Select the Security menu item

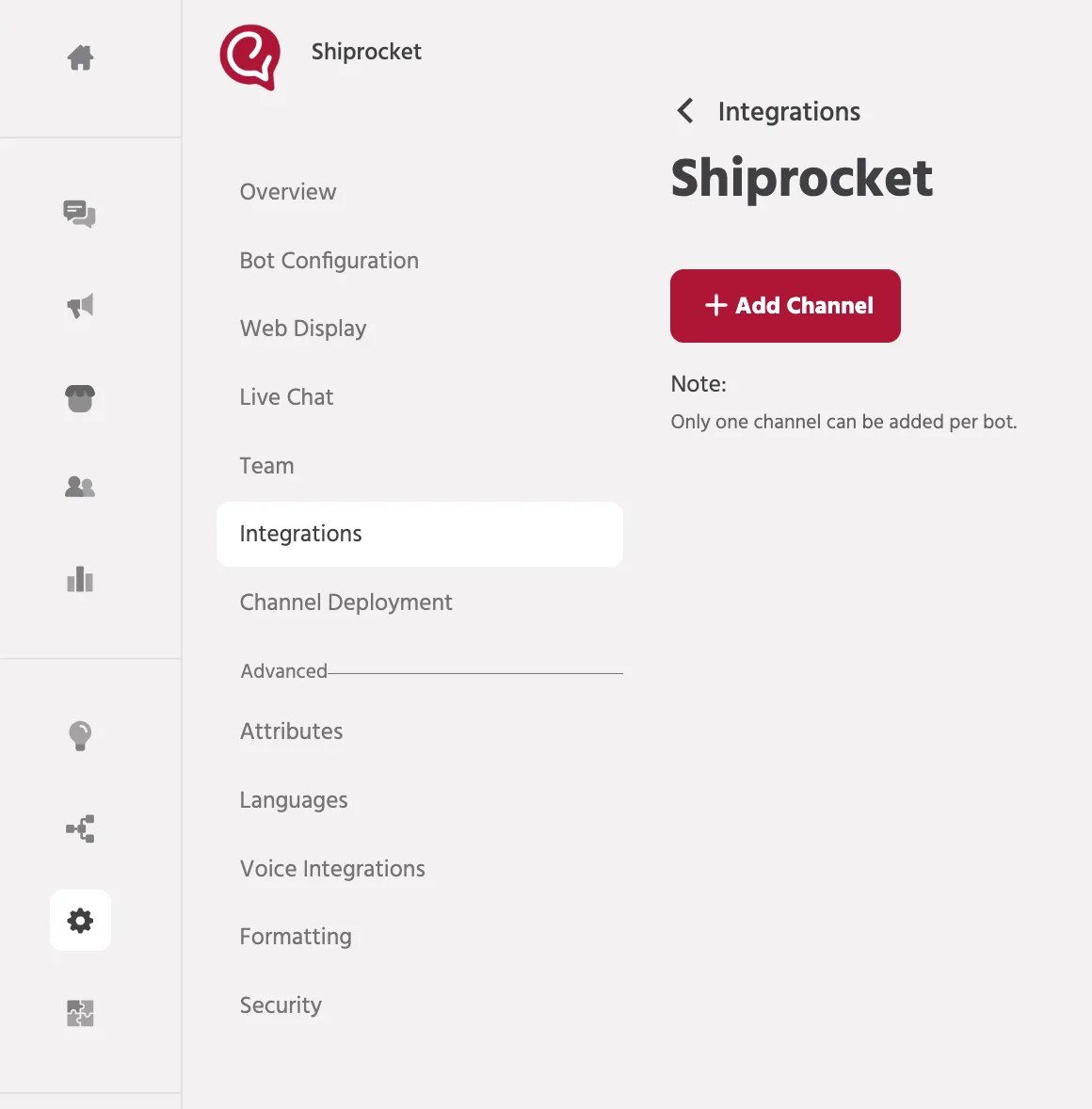coord(281,1005)
